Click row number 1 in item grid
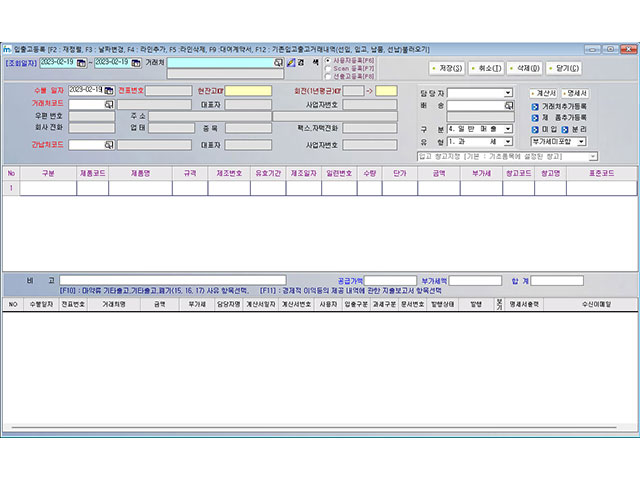This screenshot has width=640, height=480. point(11,188)
